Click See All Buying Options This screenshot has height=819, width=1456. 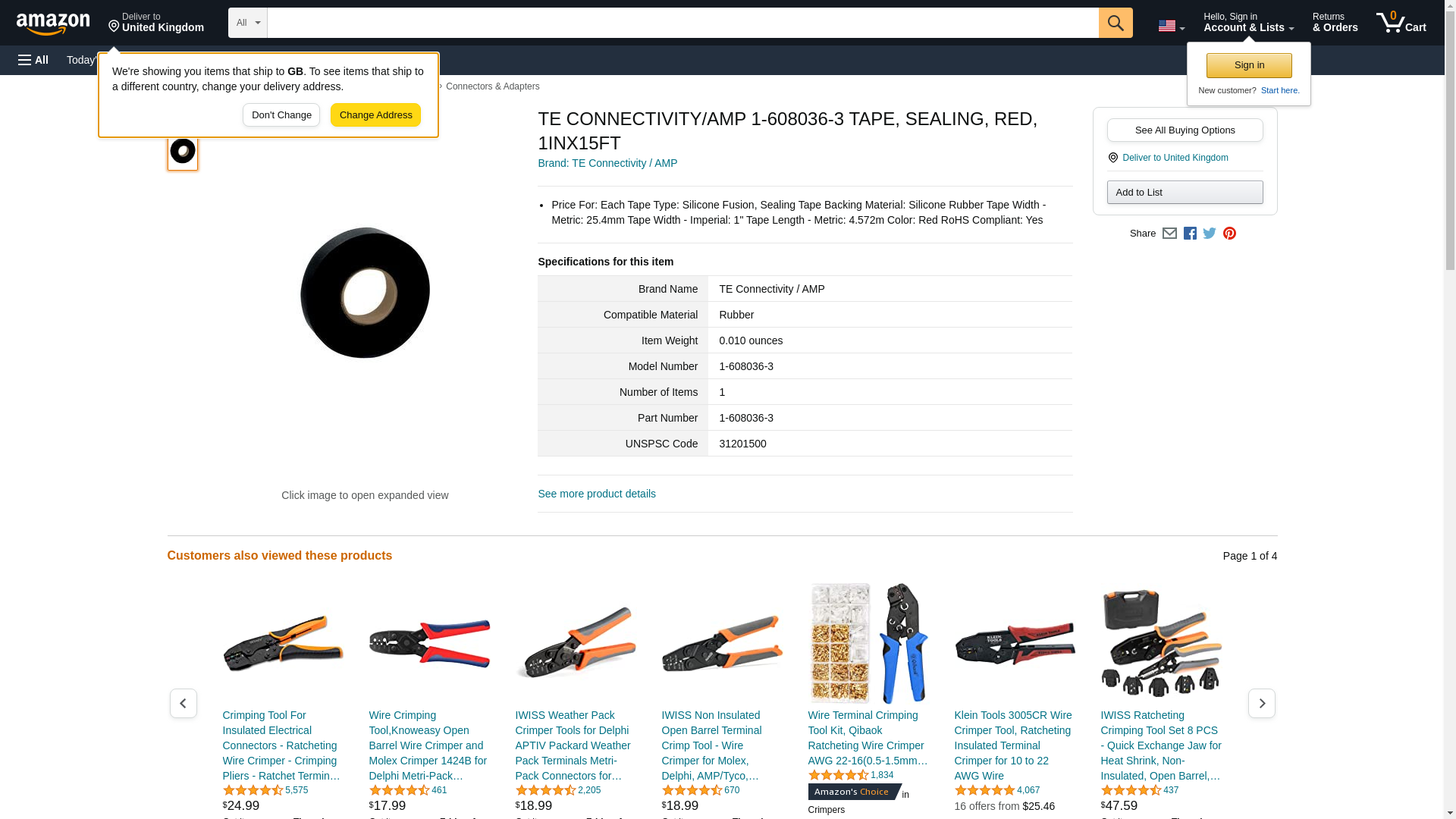[x=1185, y=130]
